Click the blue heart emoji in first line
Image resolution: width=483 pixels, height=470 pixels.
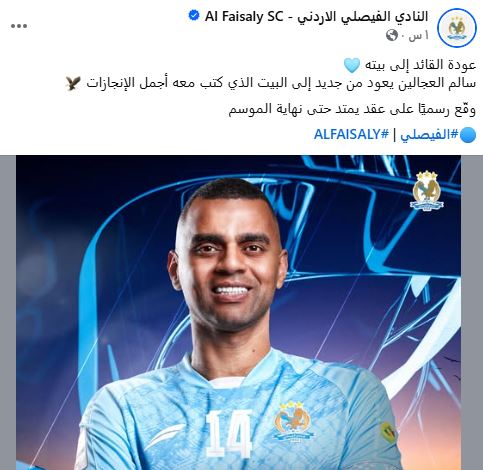[352, 65]
